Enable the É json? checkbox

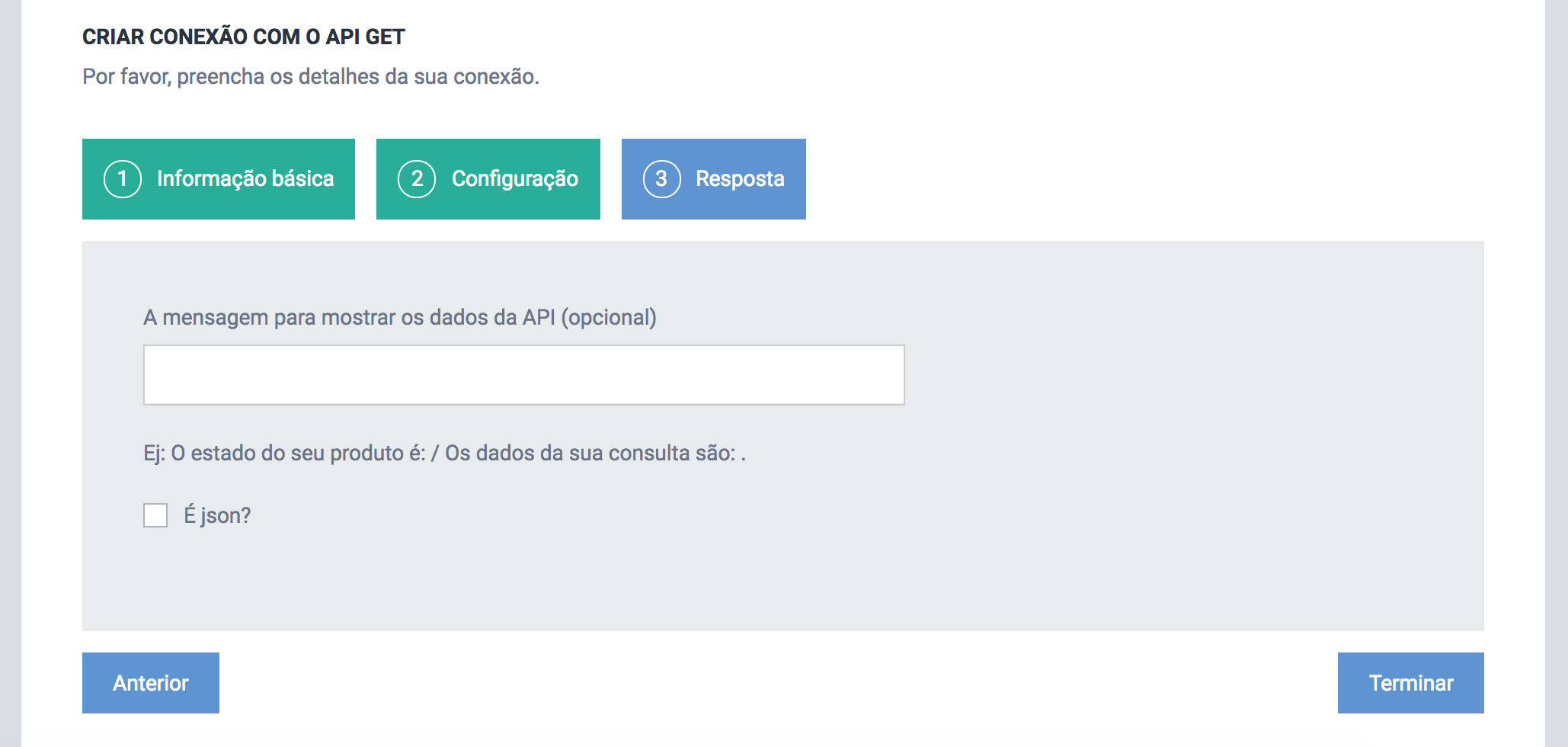coord(155,515)
